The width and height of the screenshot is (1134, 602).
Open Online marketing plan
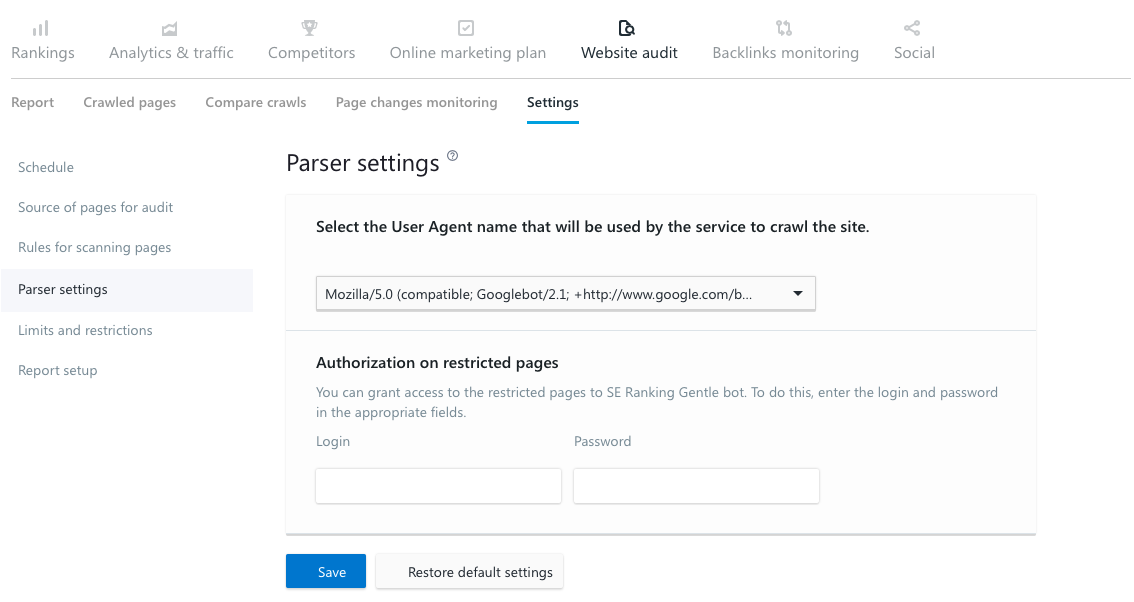[x=468, y=53]
